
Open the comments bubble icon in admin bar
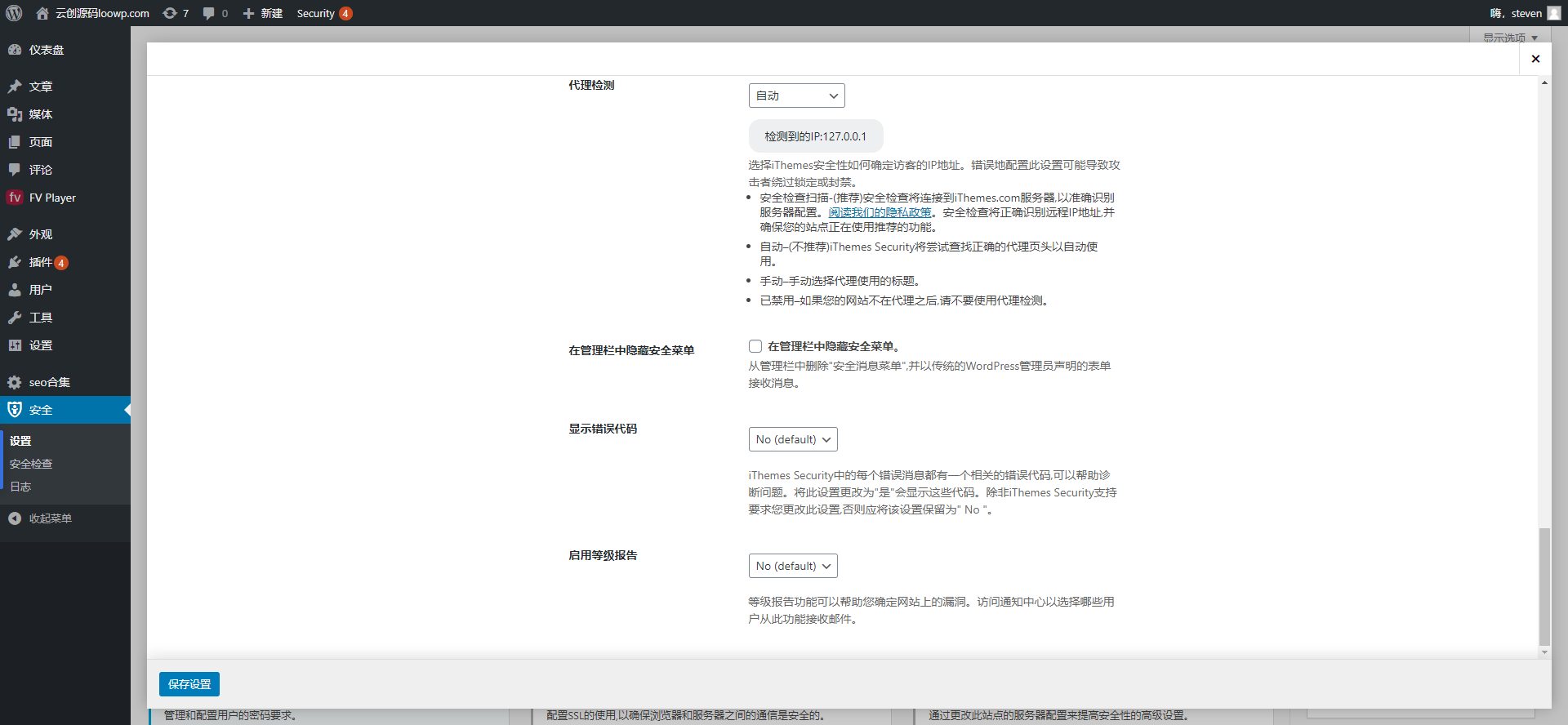[209, 13]
